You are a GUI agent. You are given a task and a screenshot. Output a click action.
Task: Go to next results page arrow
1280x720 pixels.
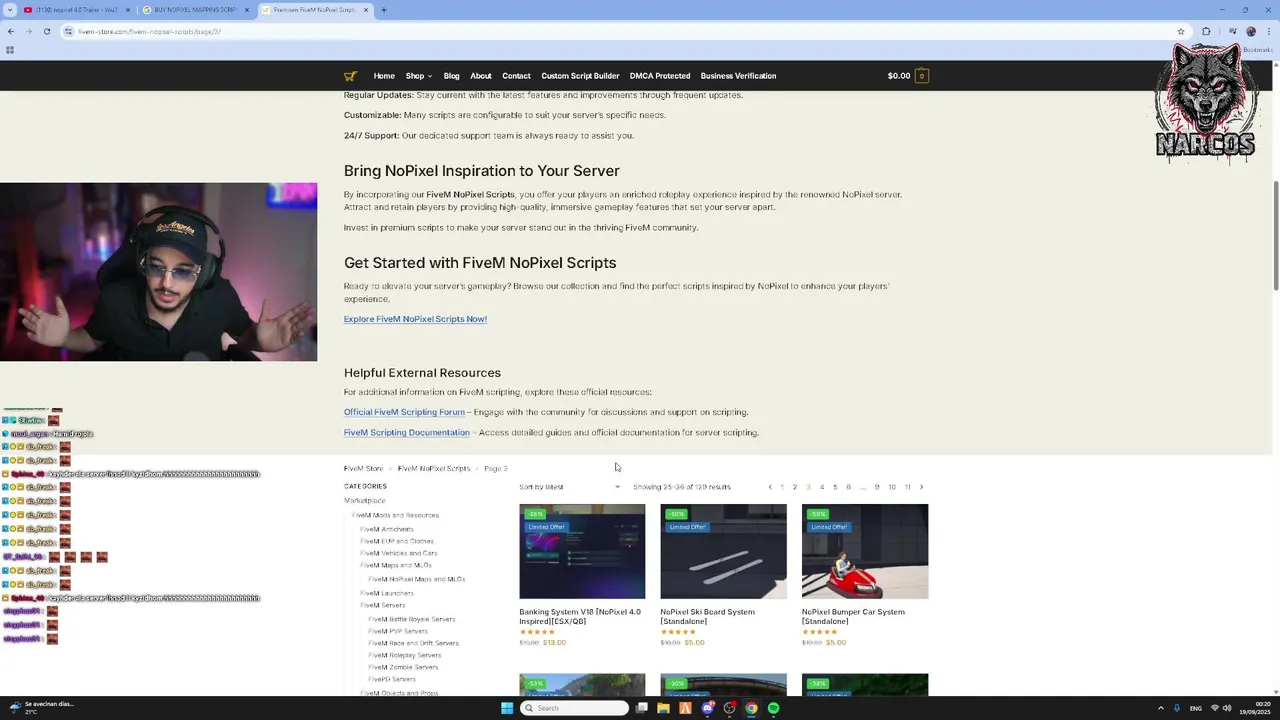click(921, 487)
